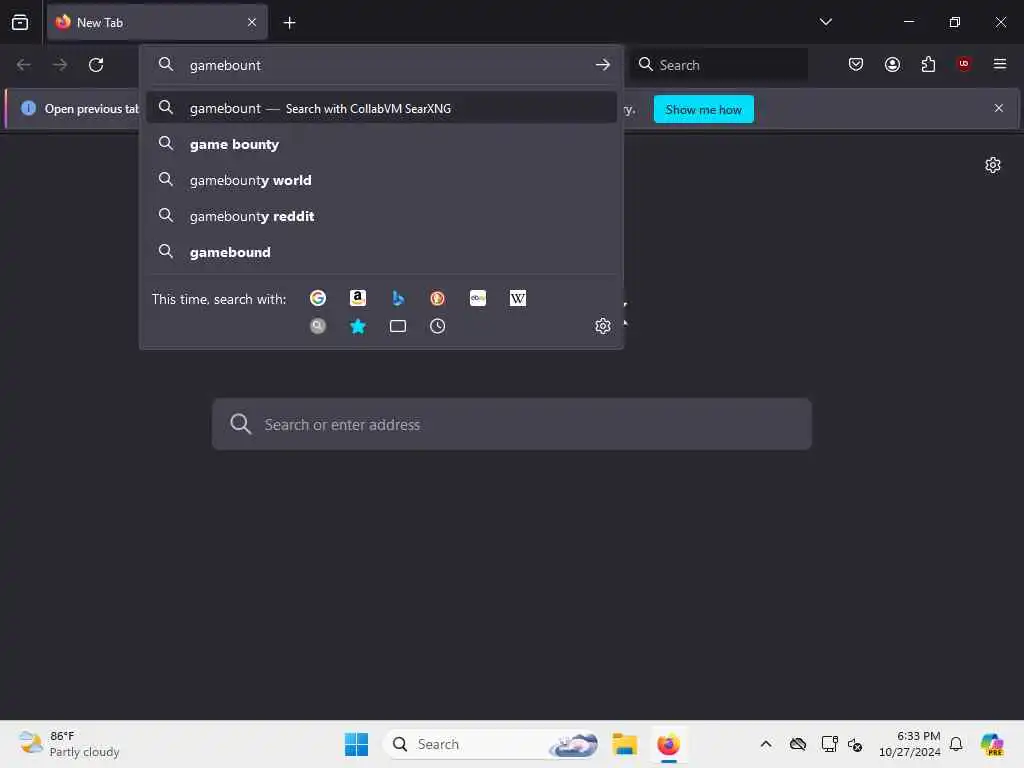Open Save to Pocket icon

pos(856,64)
